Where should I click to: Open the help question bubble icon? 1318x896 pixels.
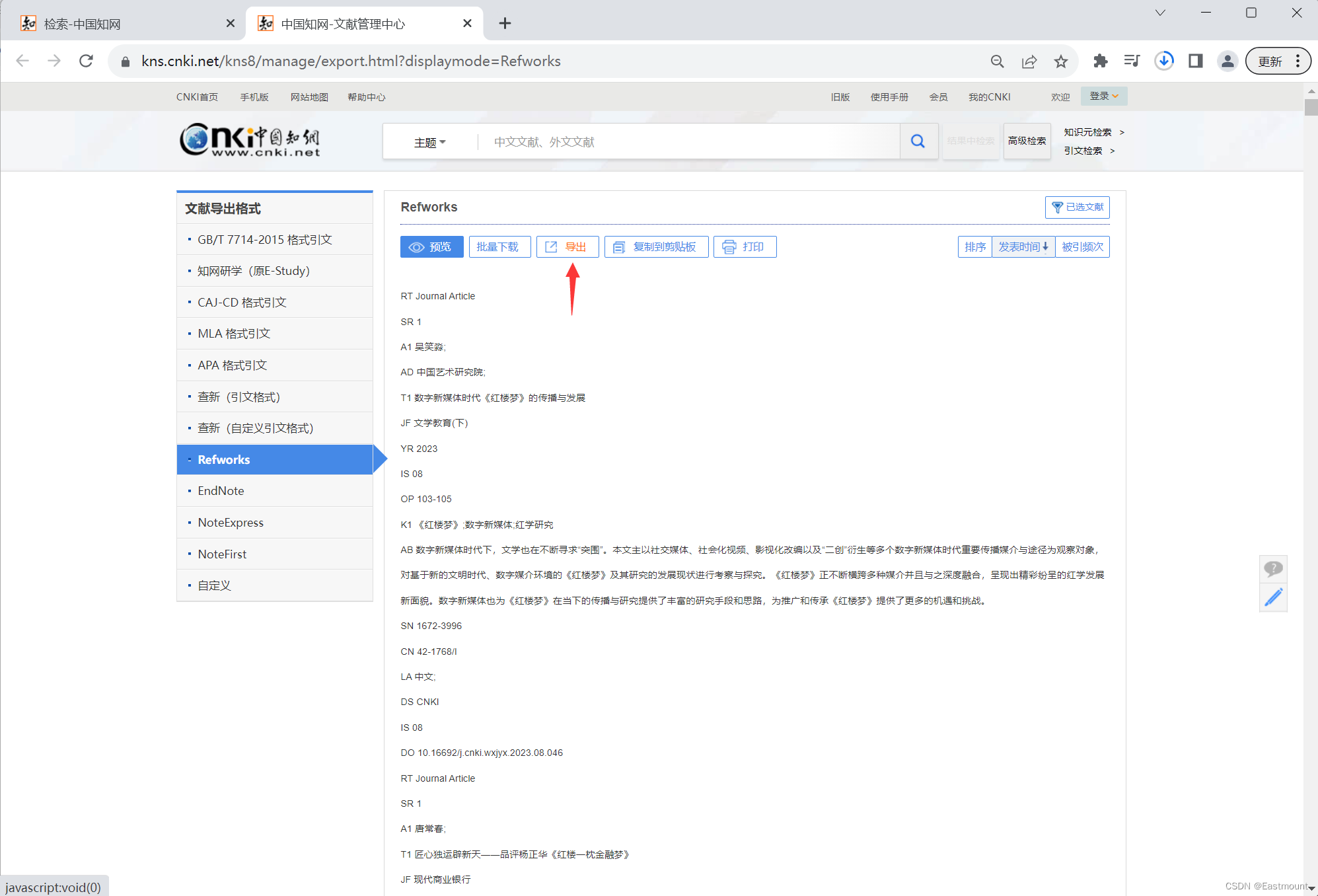1273,569
